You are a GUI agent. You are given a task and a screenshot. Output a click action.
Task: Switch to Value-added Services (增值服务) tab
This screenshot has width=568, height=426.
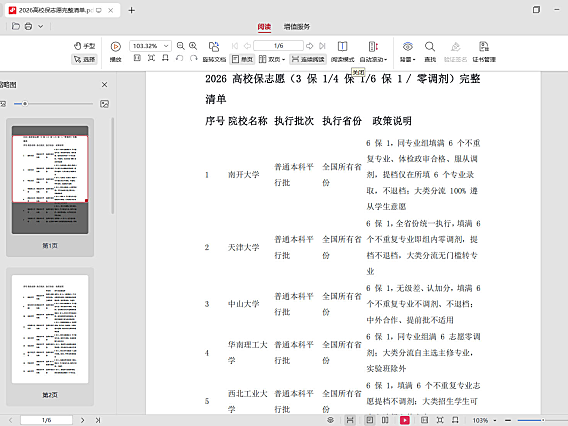point(297,26)
